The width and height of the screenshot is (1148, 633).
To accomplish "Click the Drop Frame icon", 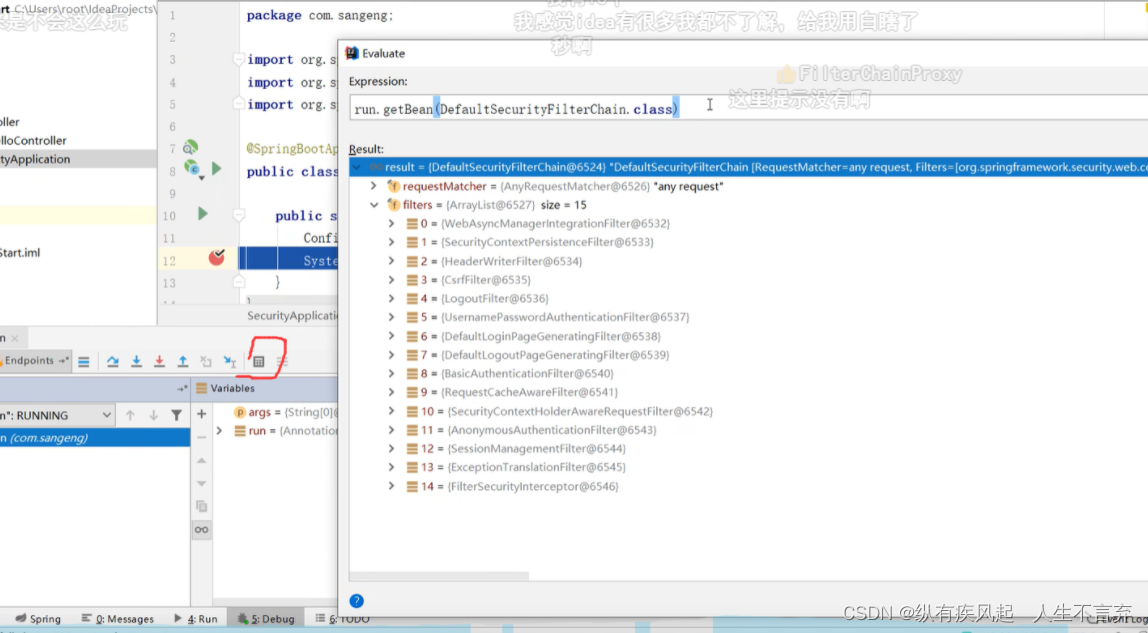I will click(206, 361).
